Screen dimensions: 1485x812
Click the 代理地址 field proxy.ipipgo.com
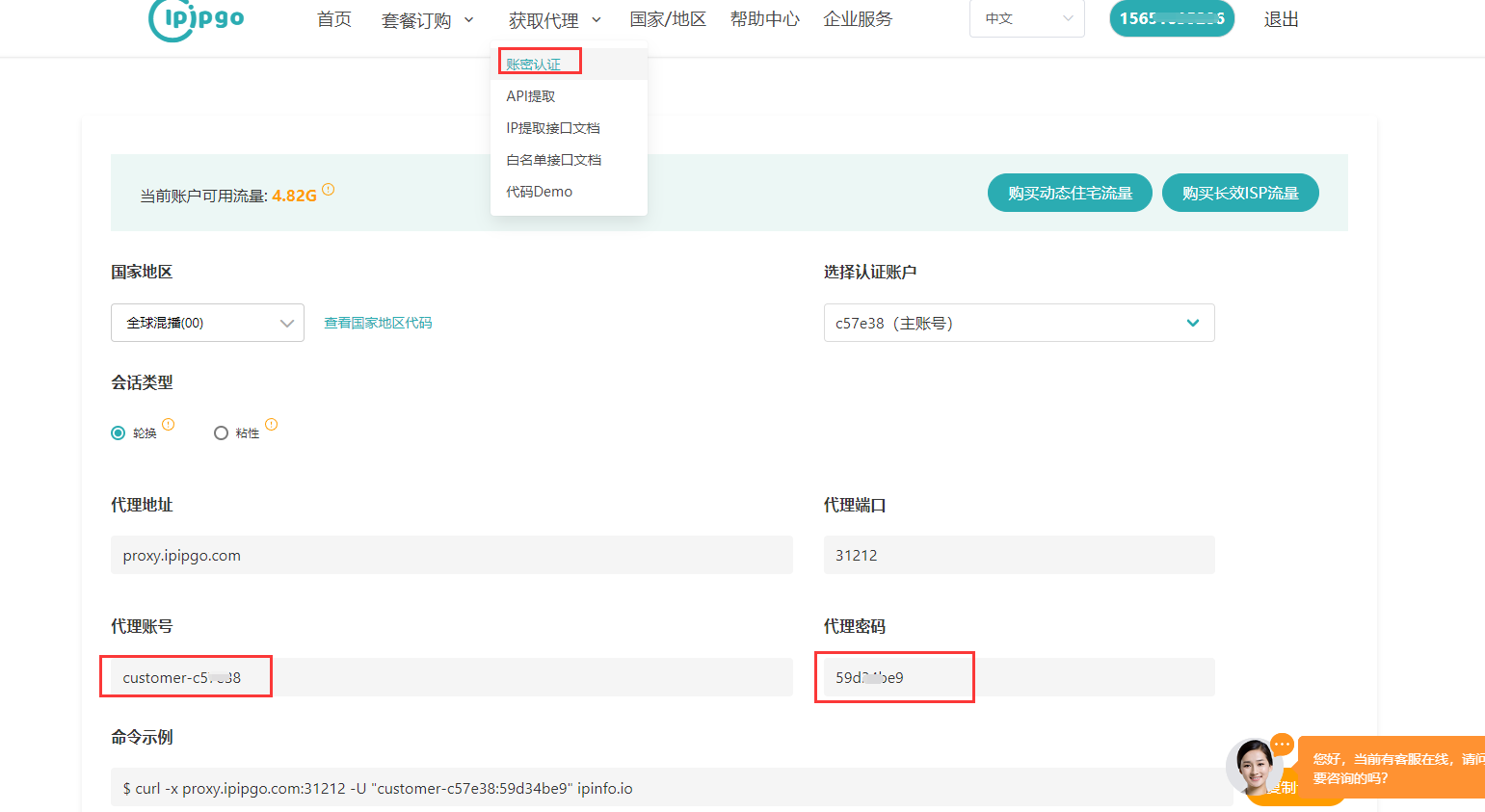[x=452, y=555]
